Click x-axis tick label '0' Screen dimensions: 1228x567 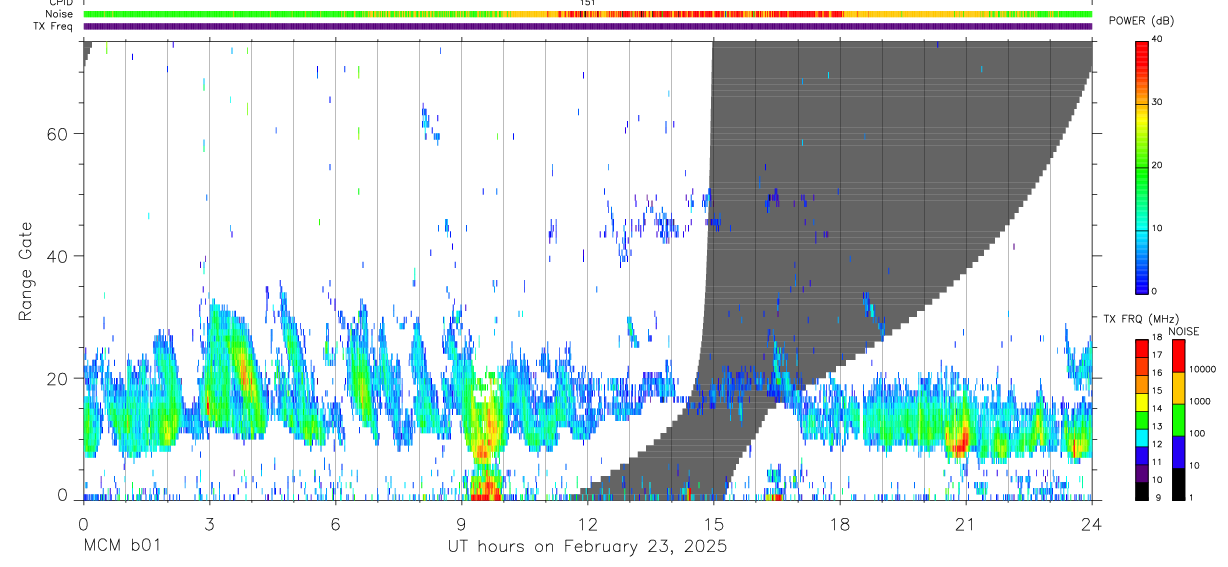pos(83,523)
